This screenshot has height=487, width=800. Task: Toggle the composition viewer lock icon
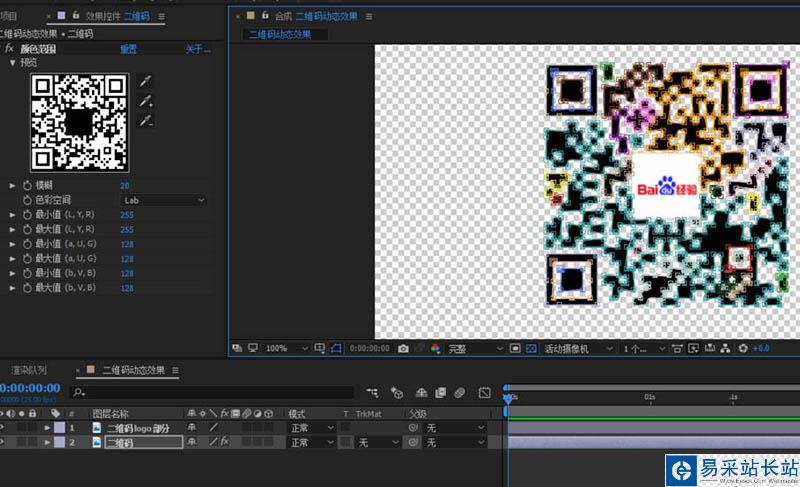tap(265, 16)
